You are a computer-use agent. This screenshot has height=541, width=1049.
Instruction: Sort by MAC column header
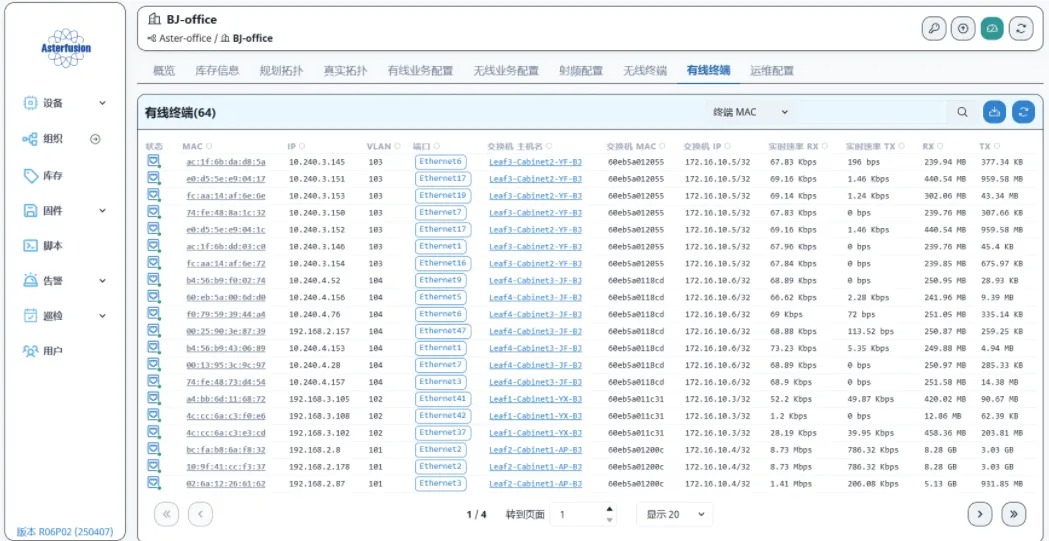[197, 146]
